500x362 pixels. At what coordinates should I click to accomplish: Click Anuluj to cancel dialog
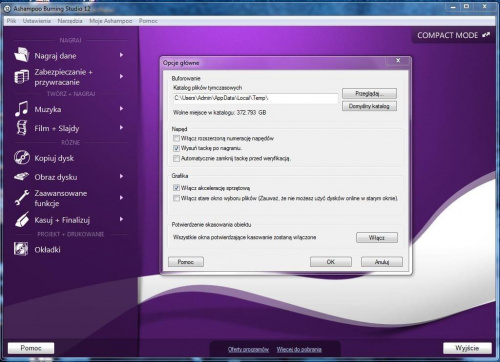pos(382,262)
